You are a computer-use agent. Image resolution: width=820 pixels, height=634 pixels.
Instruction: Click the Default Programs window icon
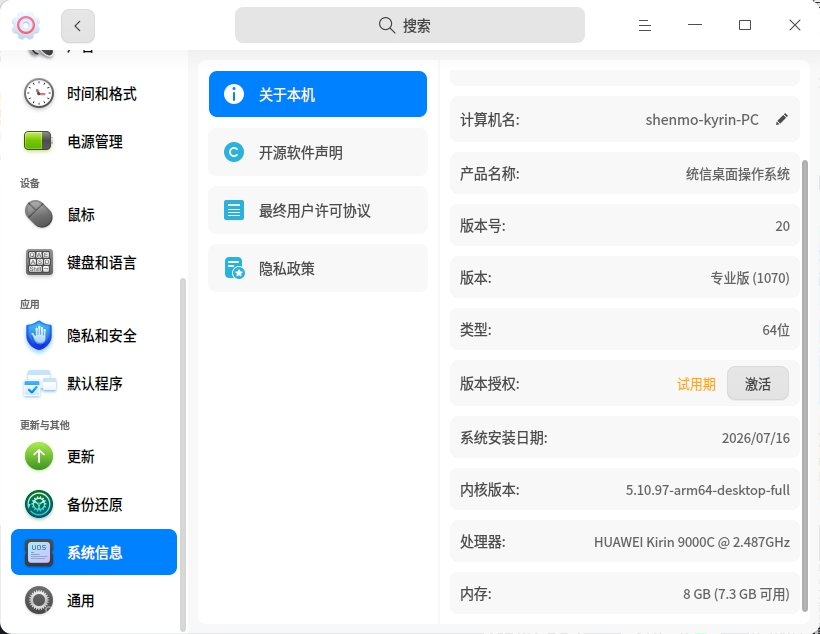point(39,383)
